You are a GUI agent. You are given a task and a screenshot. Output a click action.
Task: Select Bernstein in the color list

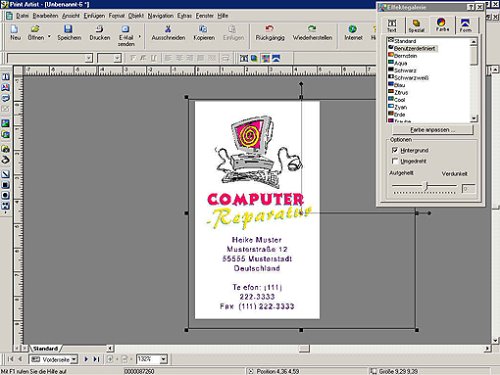[405, 56]
